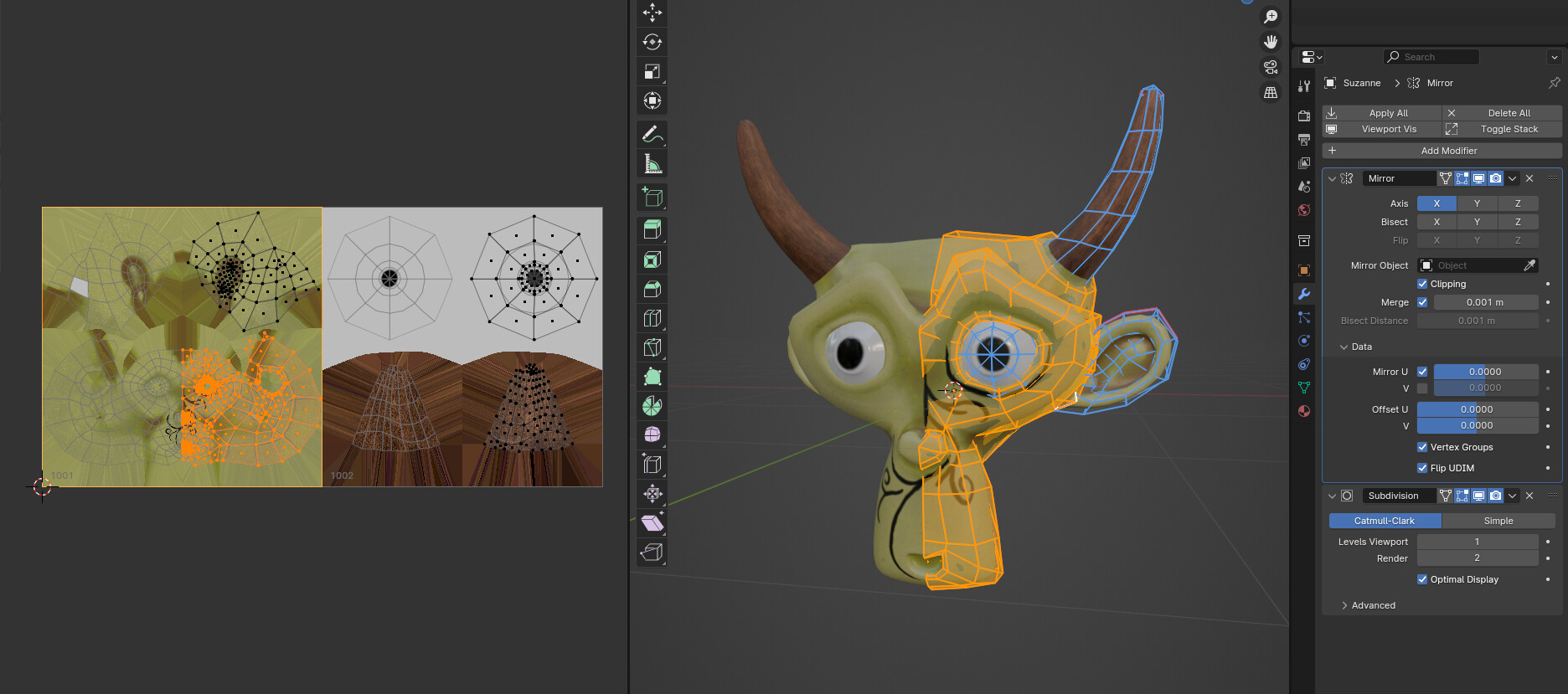This screenshot has width=1568, height=694.
Task: Uncheck the Merge checkbox
Action: point(1422,302)
